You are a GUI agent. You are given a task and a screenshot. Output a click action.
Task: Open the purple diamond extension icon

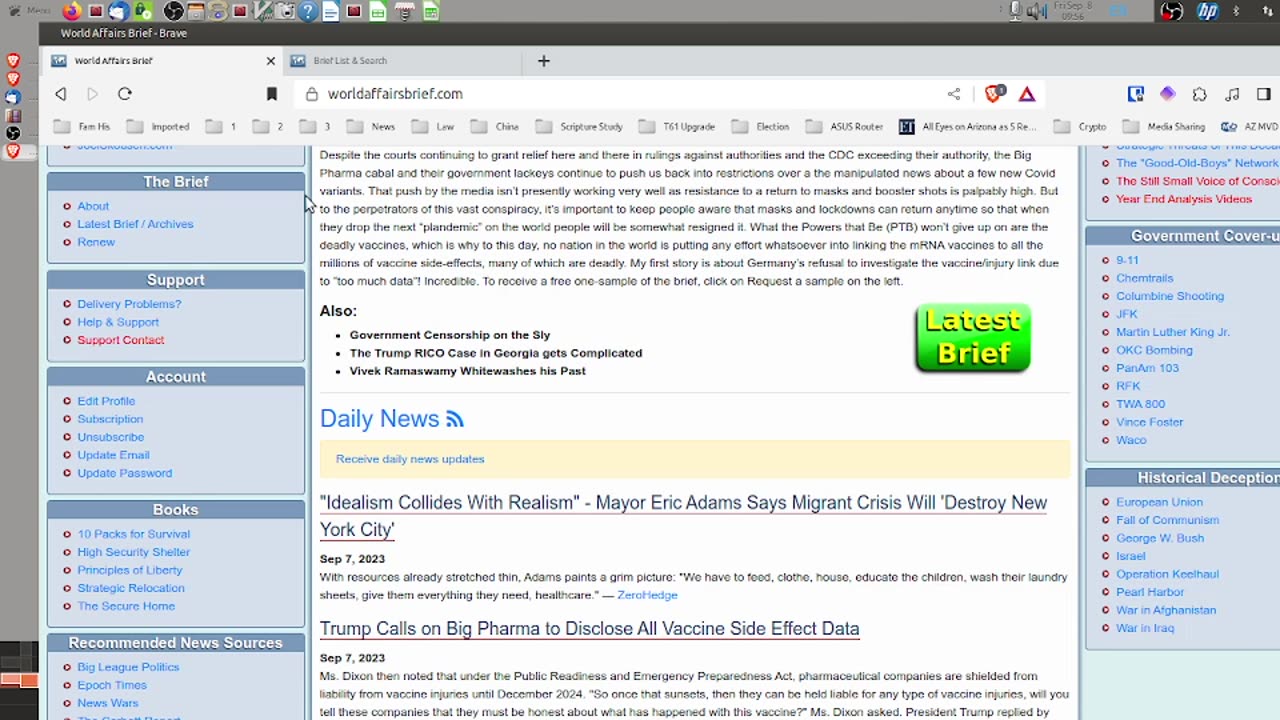click(1168, 94)
